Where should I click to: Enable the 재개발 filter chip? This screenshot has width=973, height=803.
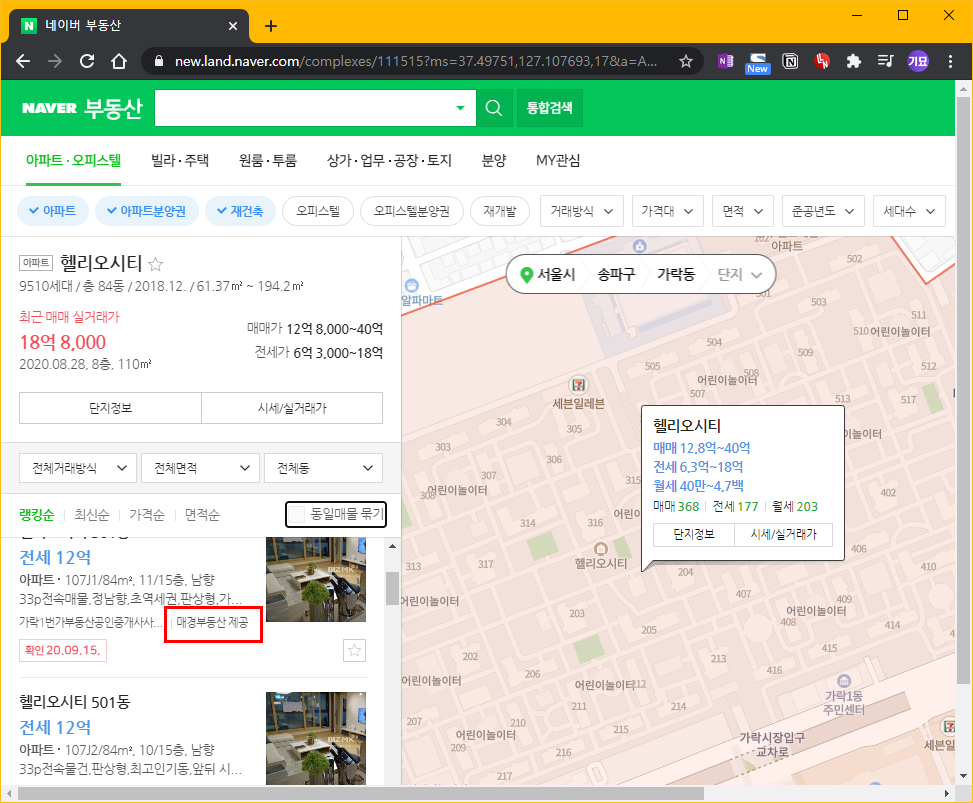coord(500,211)
